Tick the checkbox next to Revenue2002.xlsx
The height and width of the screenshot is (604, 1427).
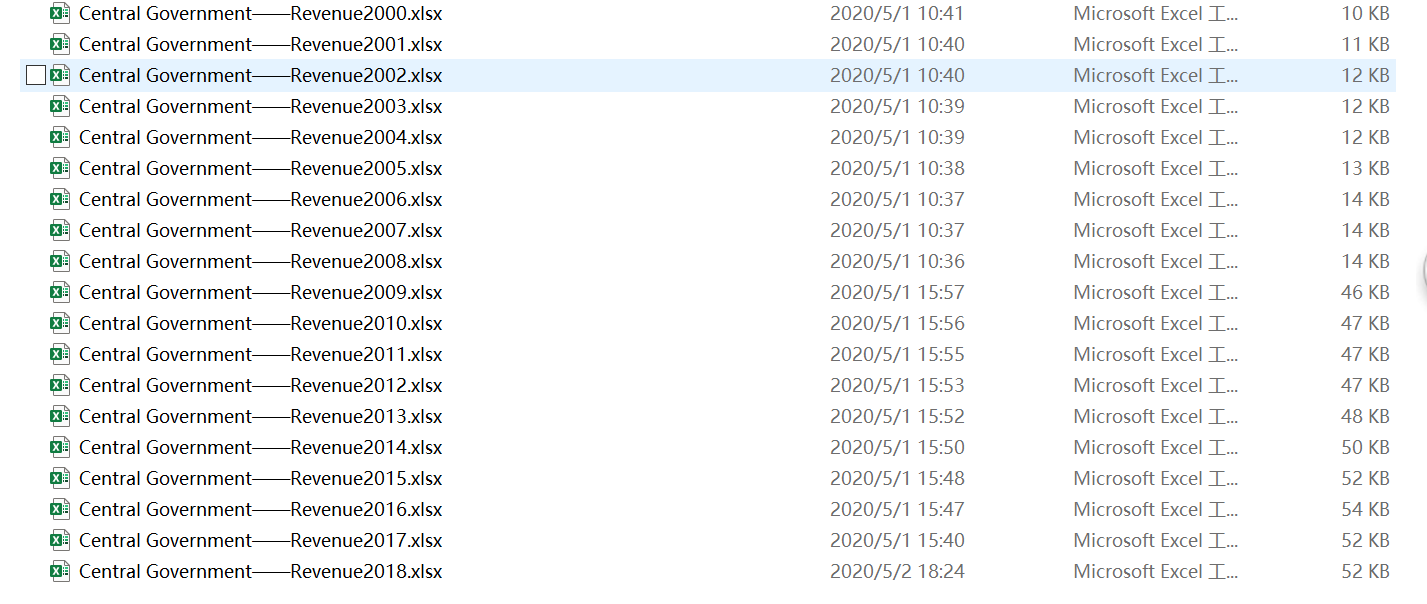[x=36, y=75]
